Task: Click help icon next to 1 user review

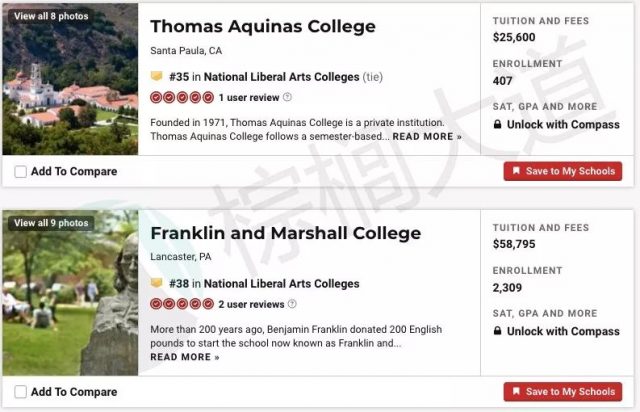Action: click(288, 97)
